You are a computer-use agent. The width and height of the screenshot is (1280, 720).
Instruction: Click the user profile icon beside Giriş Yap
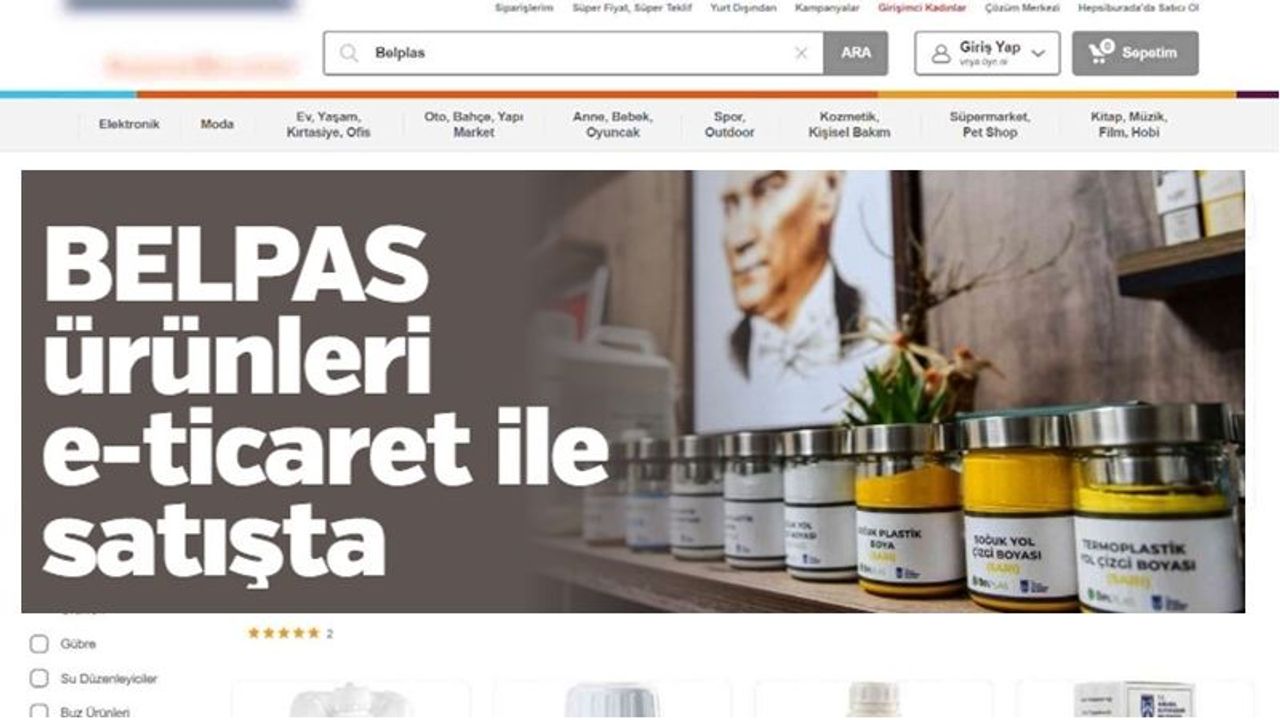[x=940, y=54]
